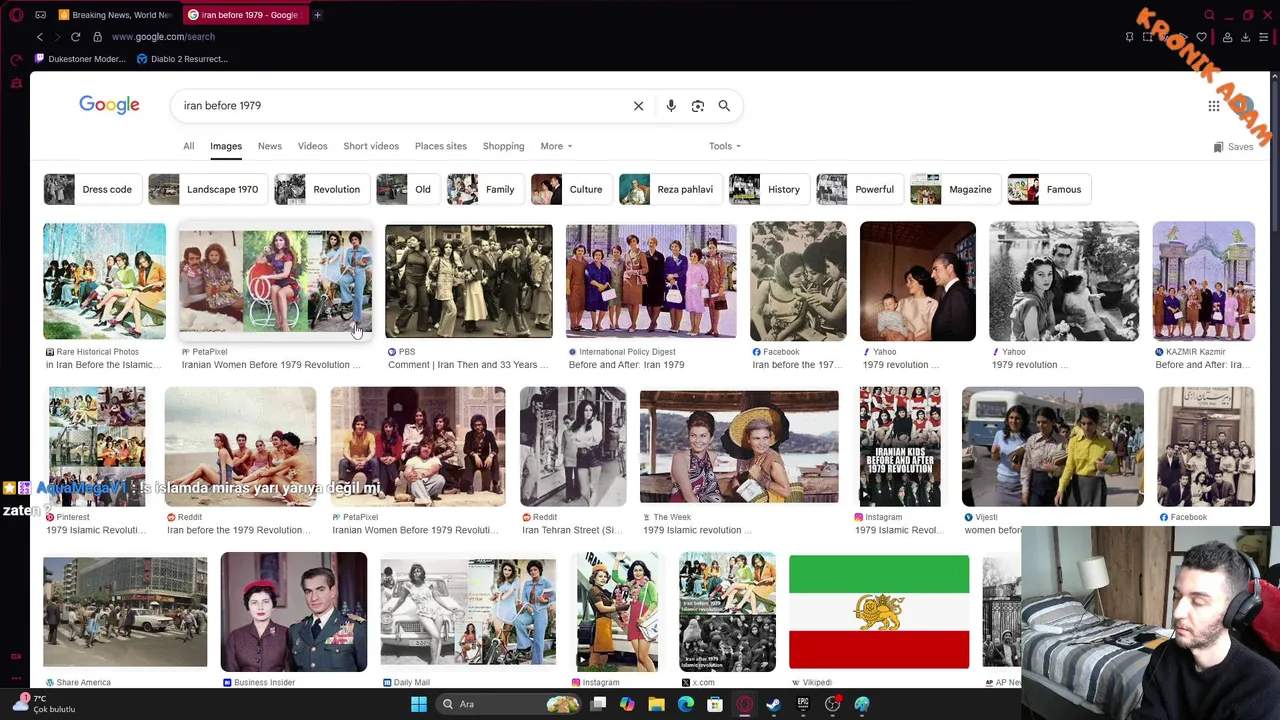This screenshot has height=720, width=1280.
Task: Switch to Videos results tab
Action: point(312,146)
